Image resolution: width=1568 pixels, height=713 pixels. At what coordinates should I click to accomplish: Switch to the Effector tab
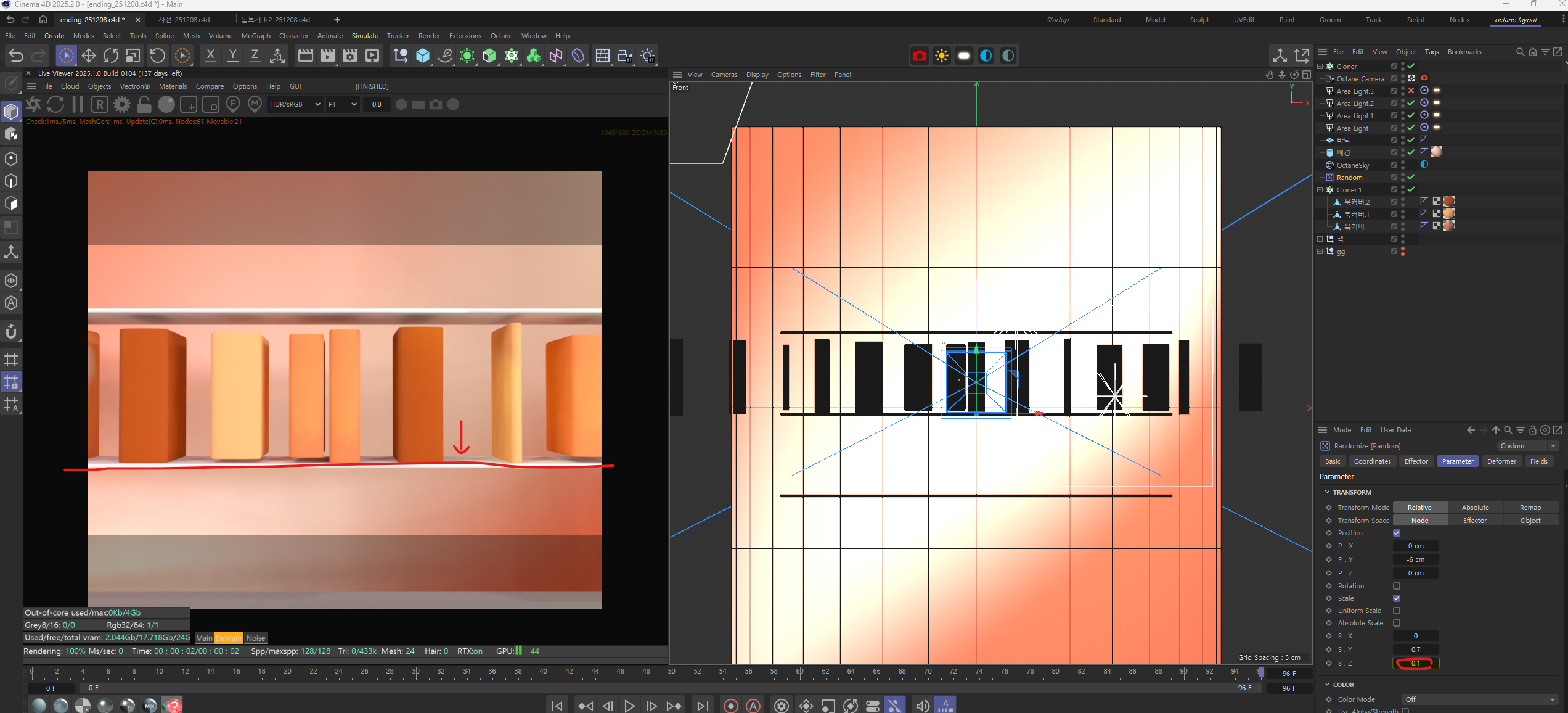coord(1416,461)
